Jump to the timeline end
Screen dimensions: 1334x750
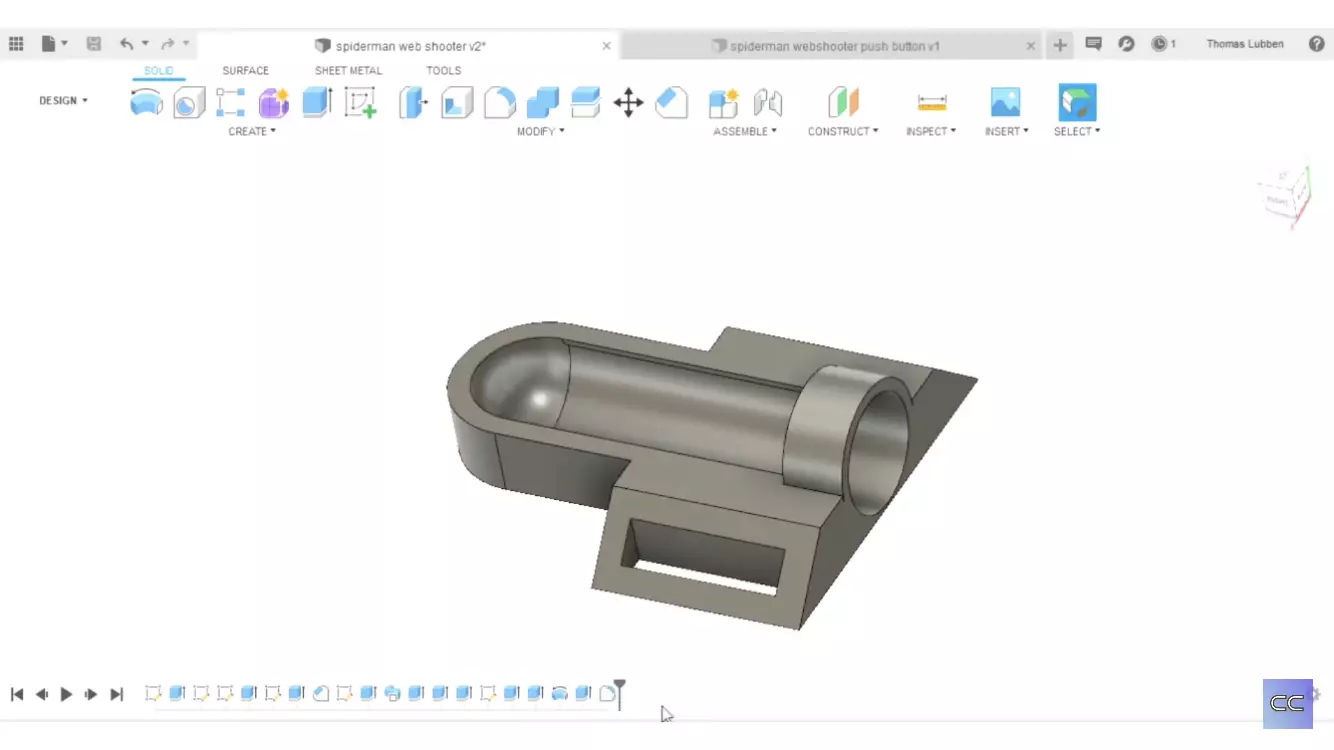[x=116, y=694]
